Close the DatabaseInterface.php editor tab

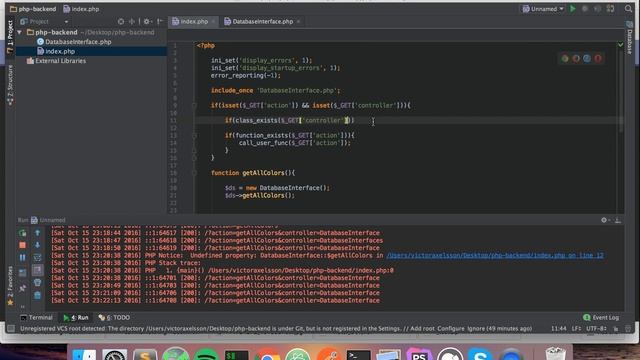click(x=298, y=21)
